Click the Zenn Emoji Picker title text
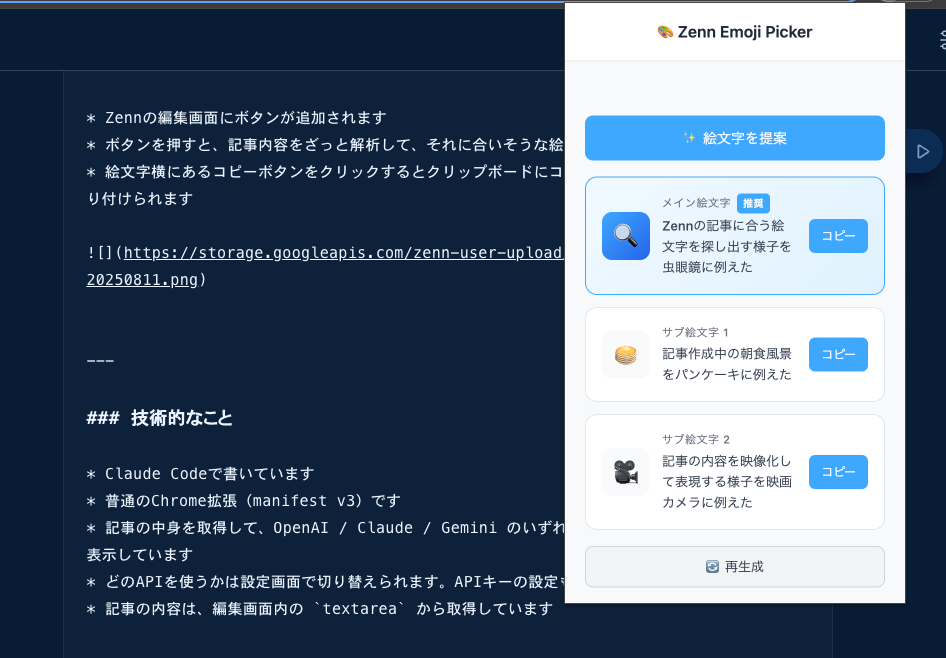The width and height of the screenshot is (946, 658). click(x=745, y=32)
